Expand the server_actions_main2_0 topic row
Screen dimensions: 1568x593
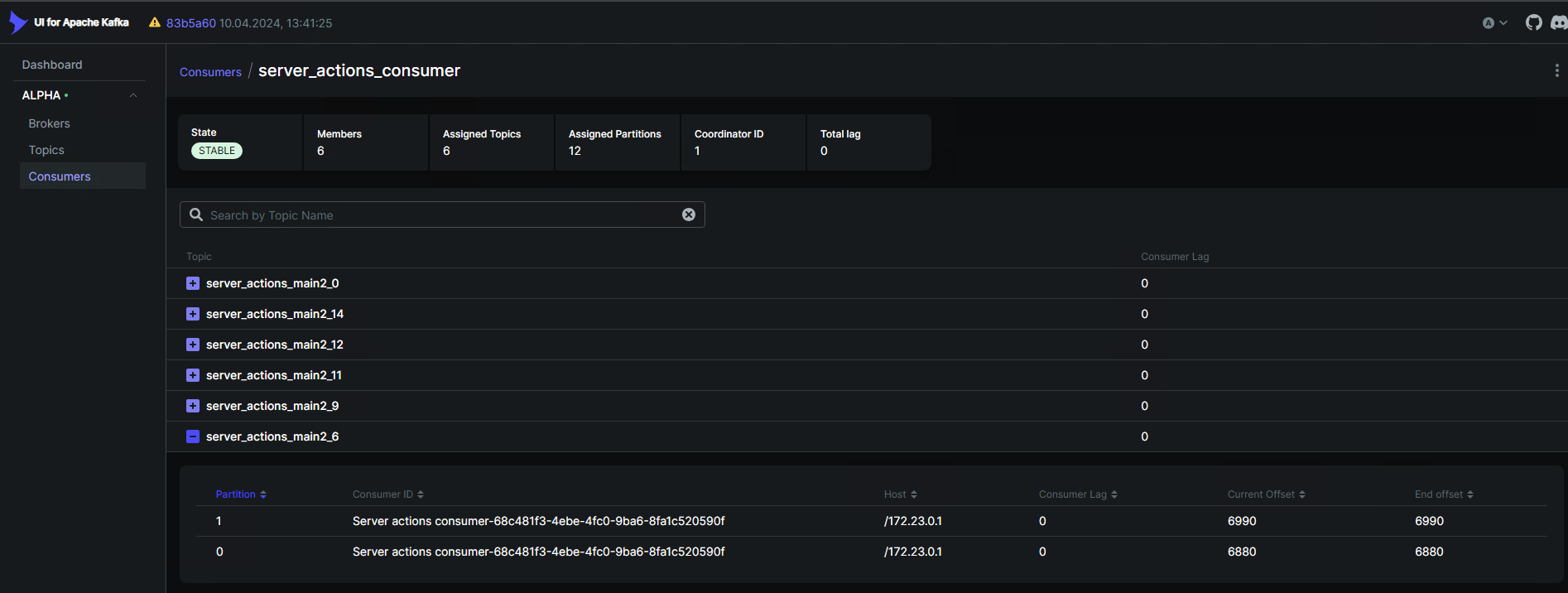193,283
